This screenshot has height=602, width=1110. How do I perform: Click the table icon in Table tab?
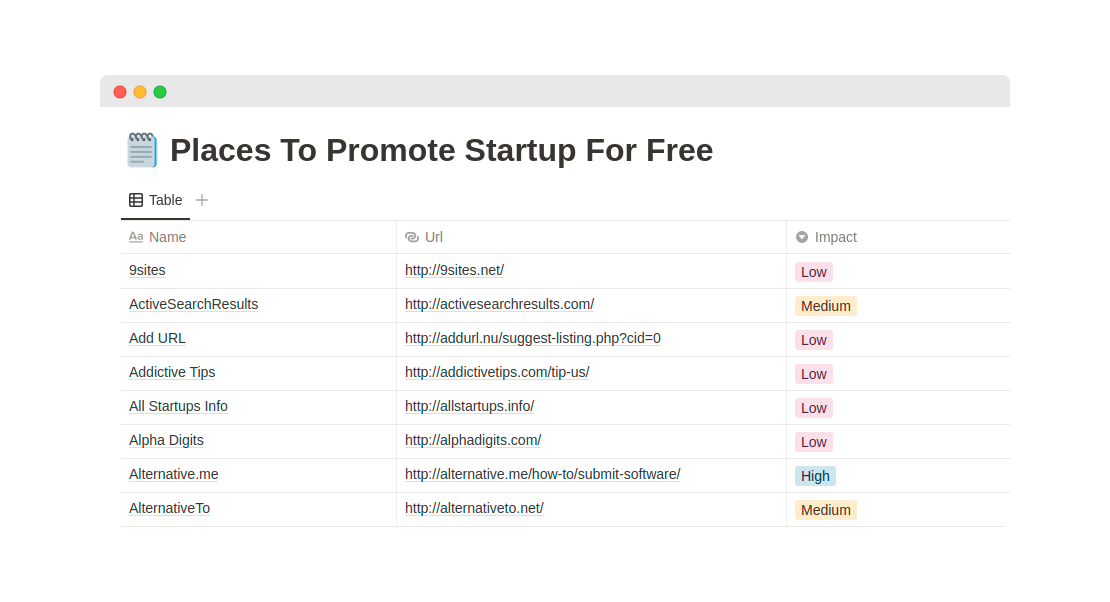click(136, 200)
